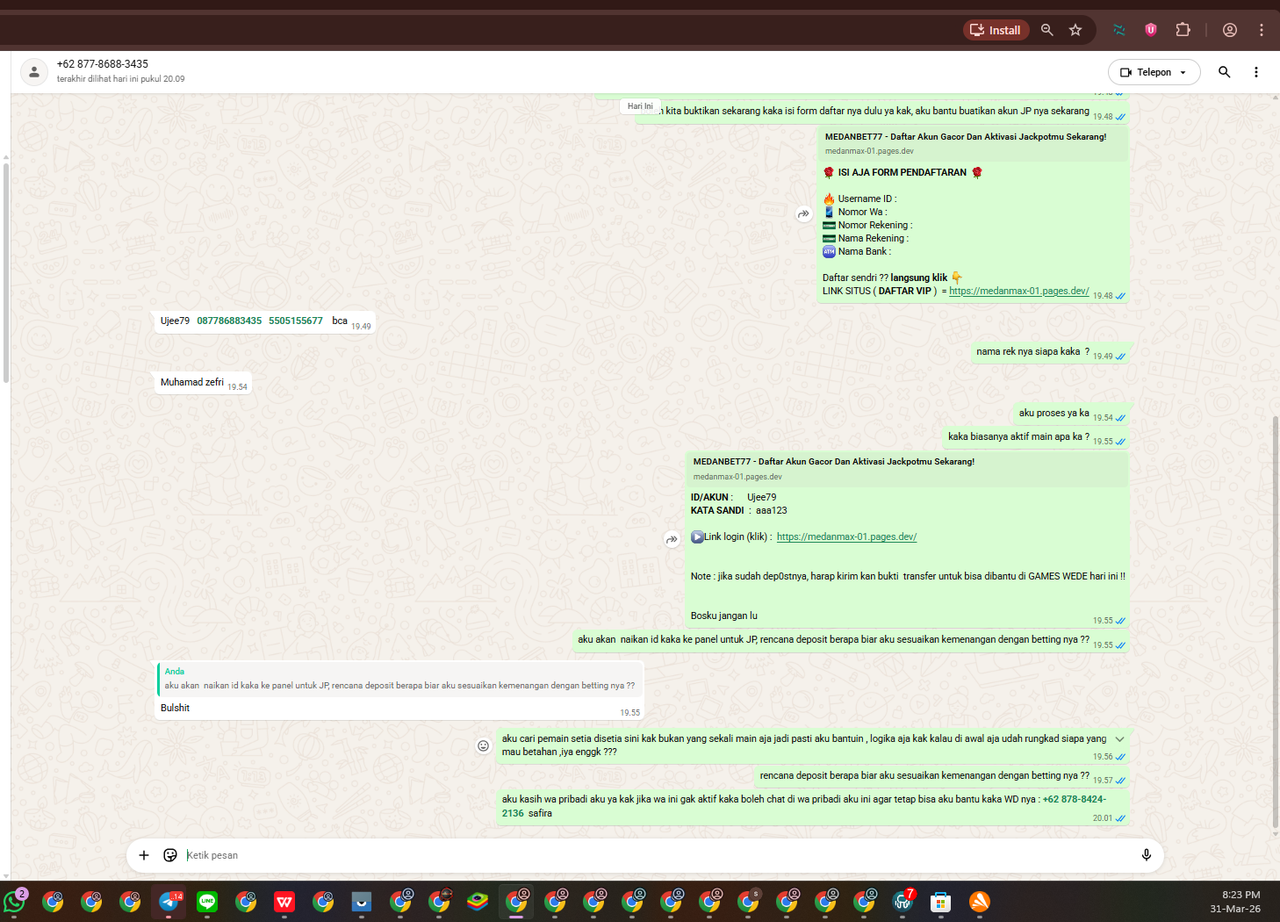Open contact info for +62 877-8688-3435
This screenshot has height=922, width=1280.
click(102, 64)
